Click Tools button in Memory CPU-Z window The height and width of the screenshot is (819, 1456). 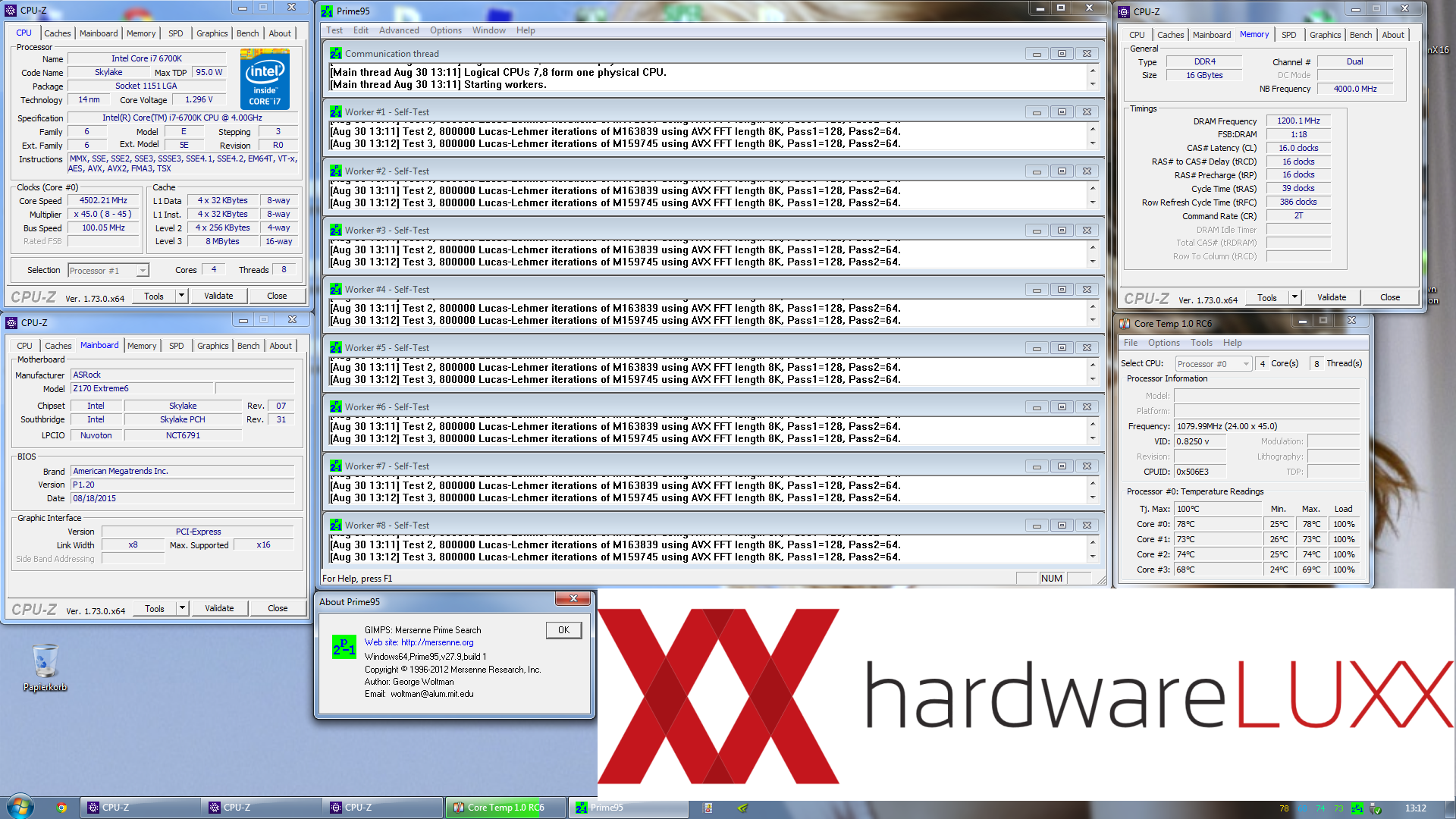point(1266,297)
